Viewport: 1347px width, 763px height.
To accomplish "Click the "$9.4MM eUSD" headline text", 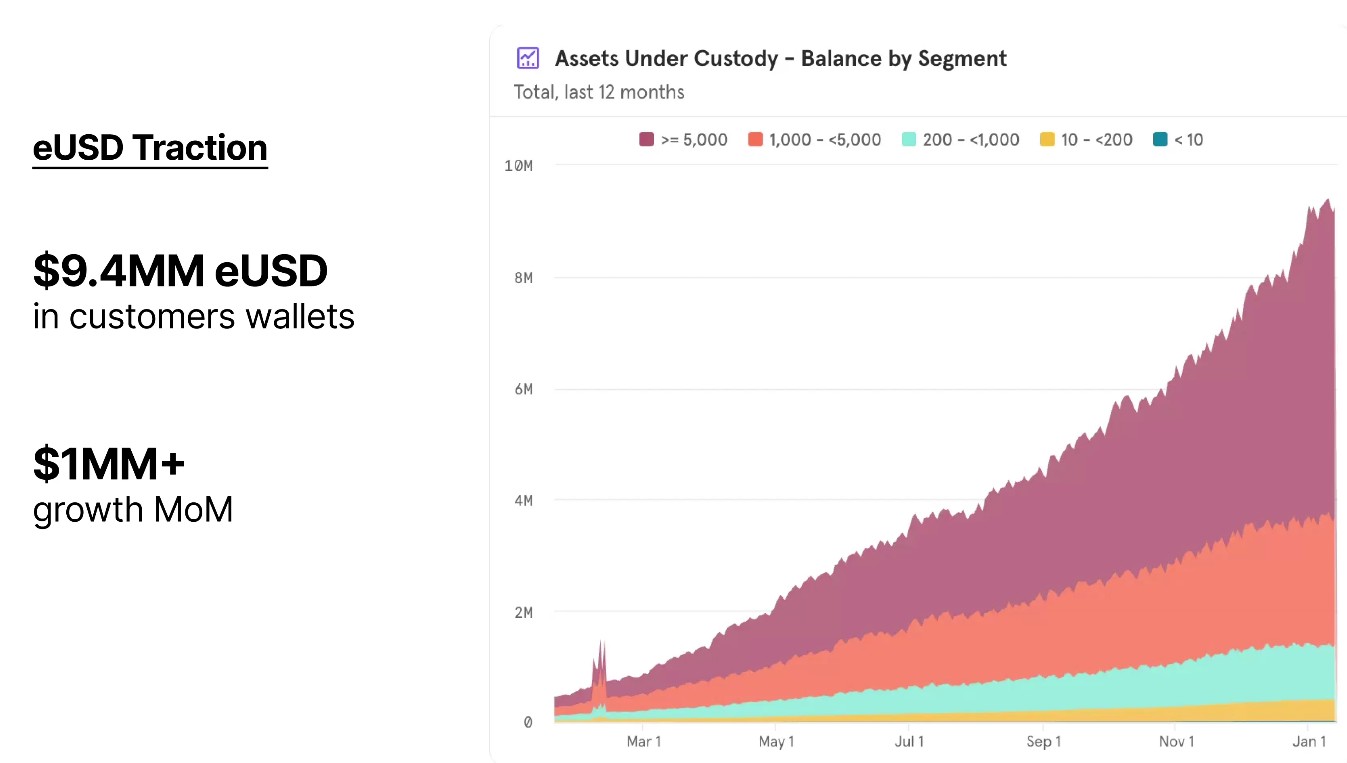I will 180,271.
